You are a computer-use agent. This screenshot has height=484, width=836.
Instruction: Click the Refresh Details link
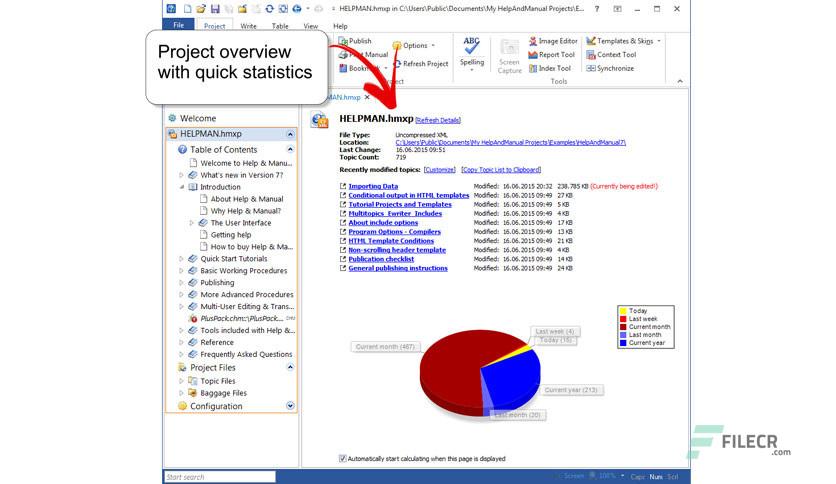point(438,120)
